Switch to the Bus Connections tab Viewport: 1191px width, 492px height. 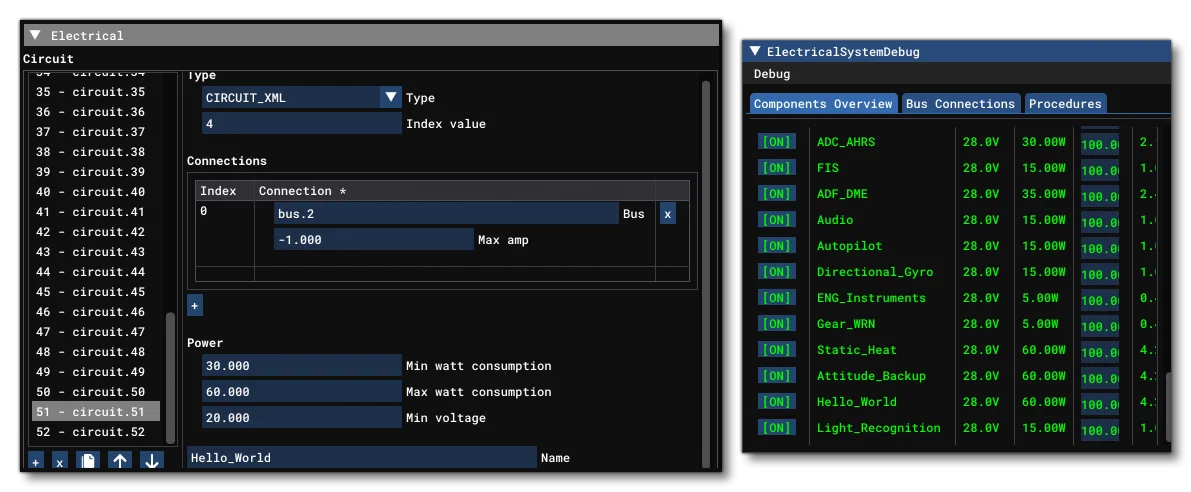(x=960, y=104)
